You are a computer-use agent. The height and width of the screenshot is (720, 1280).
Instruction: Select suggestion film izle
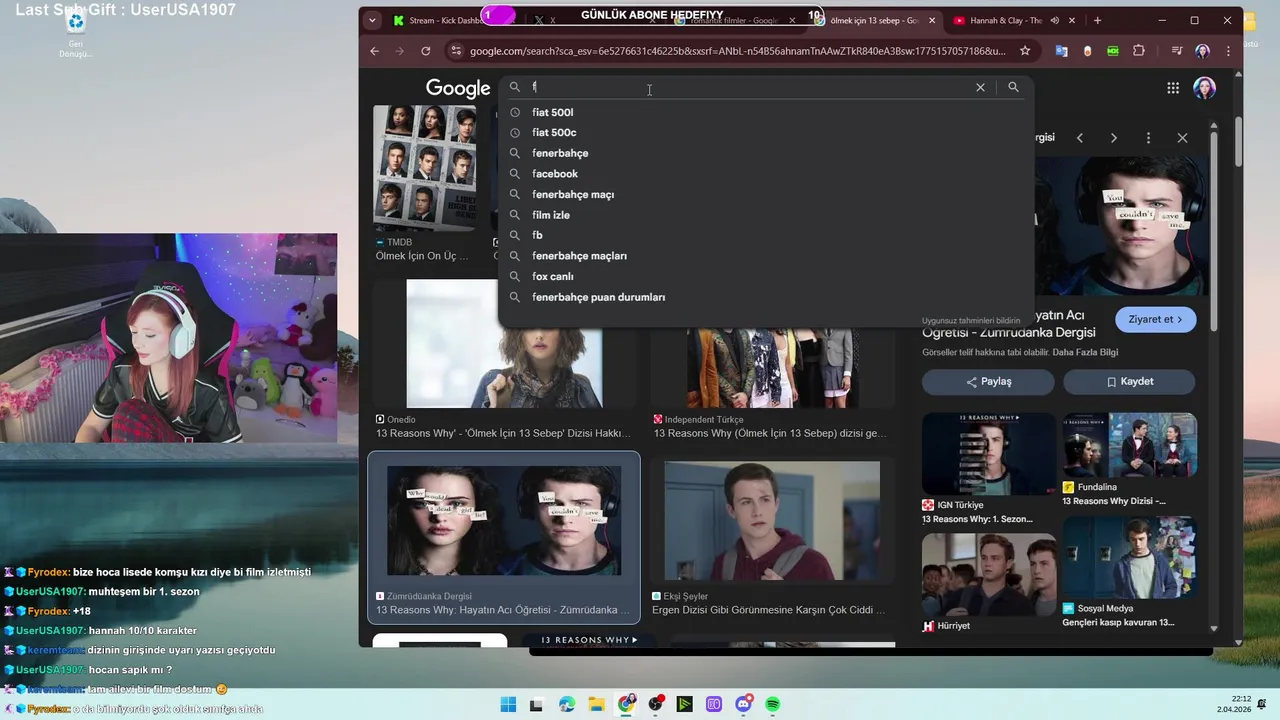765,215
